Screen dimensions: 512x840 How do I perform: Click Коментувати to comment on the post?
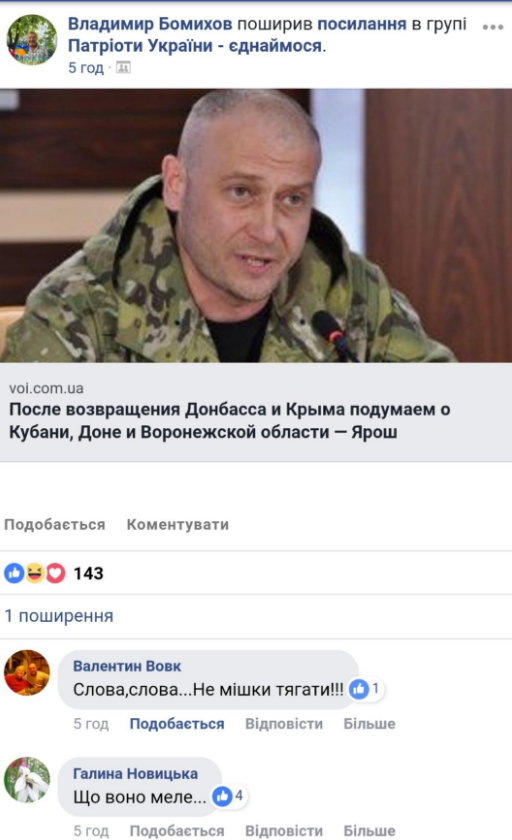178,524
